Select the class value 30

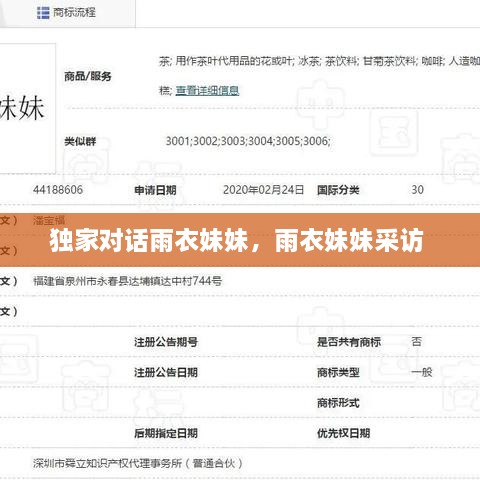[x=417, y=190]
